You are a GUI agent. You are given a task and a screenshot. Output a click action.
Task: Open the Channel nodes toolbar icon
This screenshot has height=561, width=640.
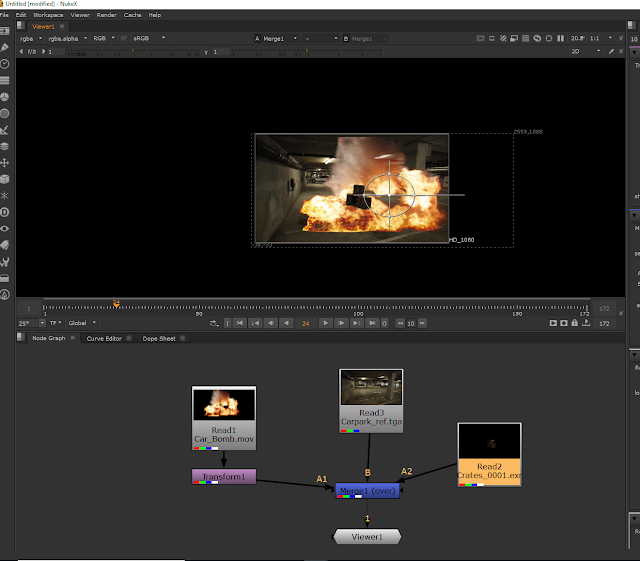(5, 79)
